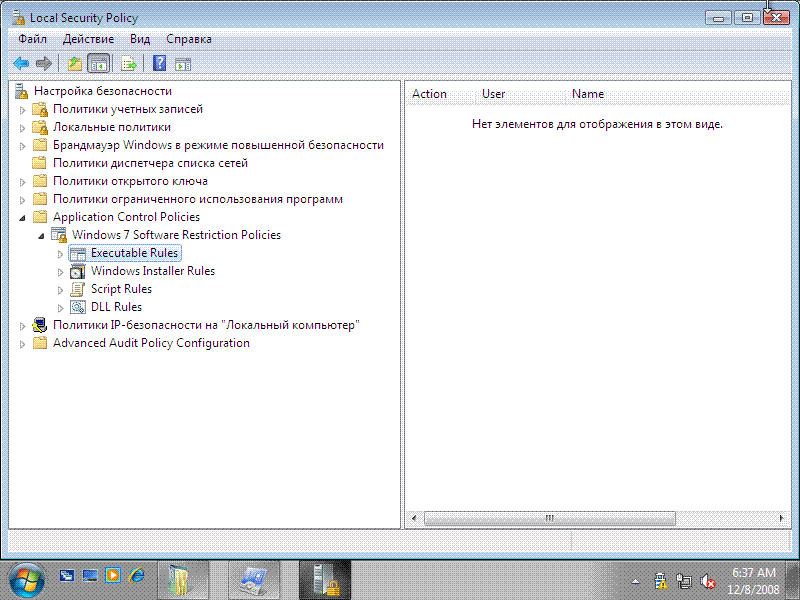Click the Advanced Audit Policy Configuration folder icon

pos(40,343)
